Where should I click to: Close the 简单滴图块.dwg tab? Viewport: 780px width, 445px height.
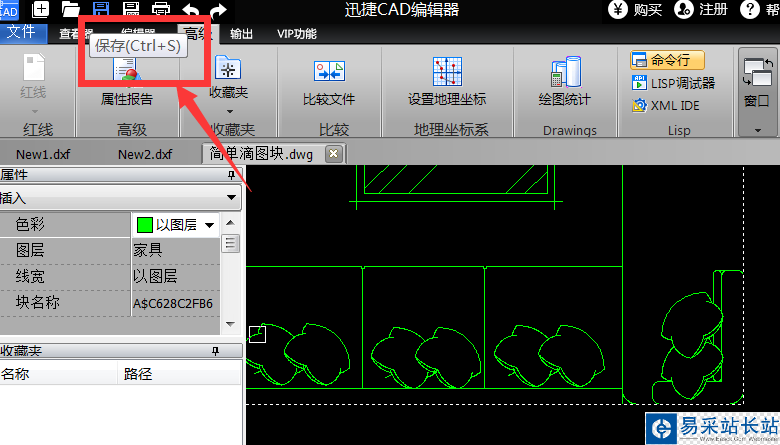coord(334,154)
